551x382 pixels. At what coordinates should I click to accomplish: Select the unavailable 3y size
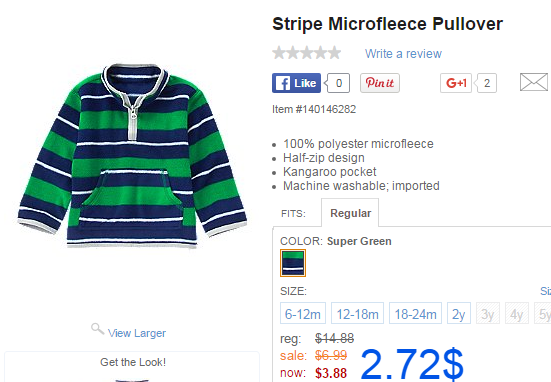point(488,313)
